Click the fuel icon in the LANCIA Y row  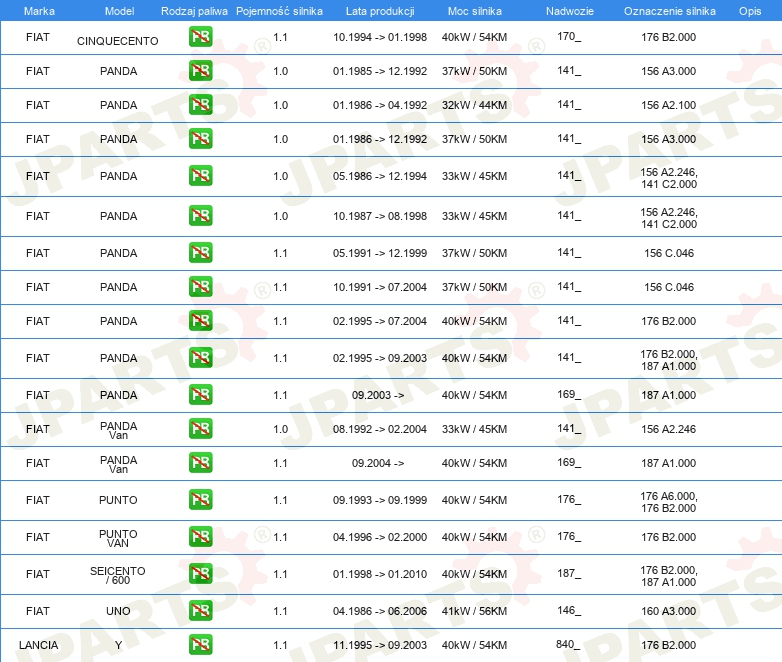(200, 645)
